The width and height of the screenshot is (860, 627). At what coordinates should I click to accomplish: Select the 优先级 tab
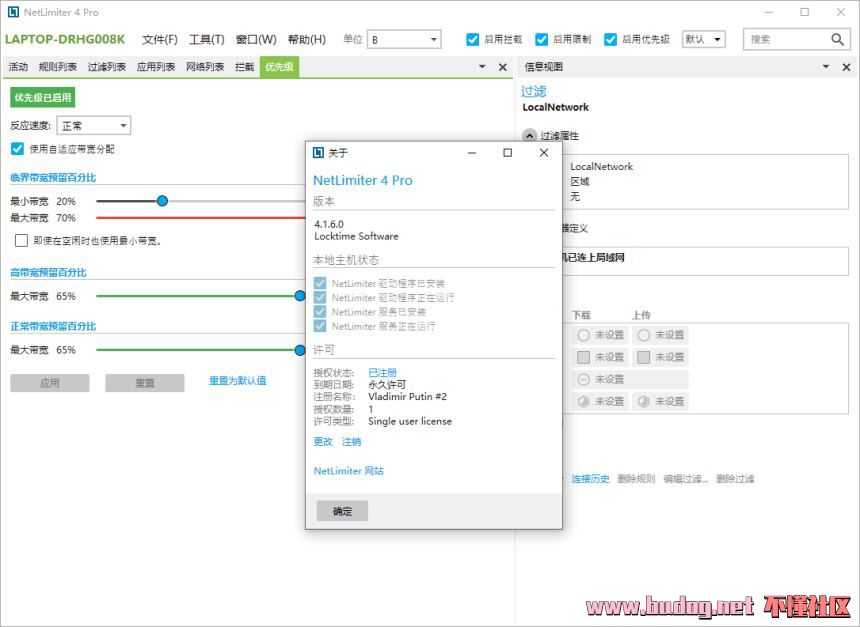[279, 67]
